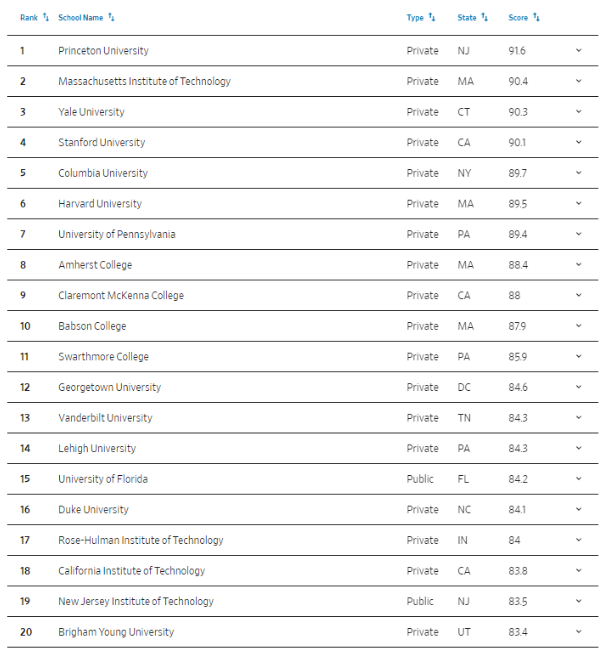This screenshot has height=656, width=608.
Task: Select the Claremont McKenna College entry
Action: 121,296
